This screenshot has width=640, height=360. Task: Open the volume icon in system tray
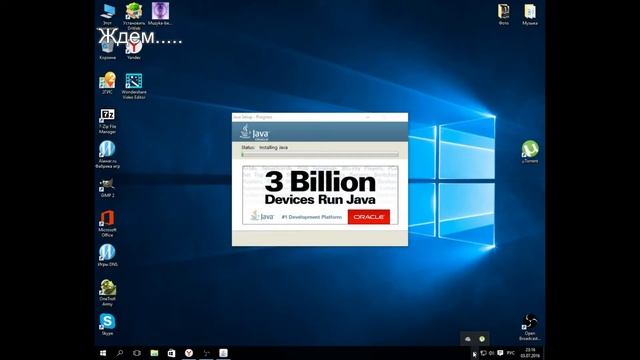(491, 353)
